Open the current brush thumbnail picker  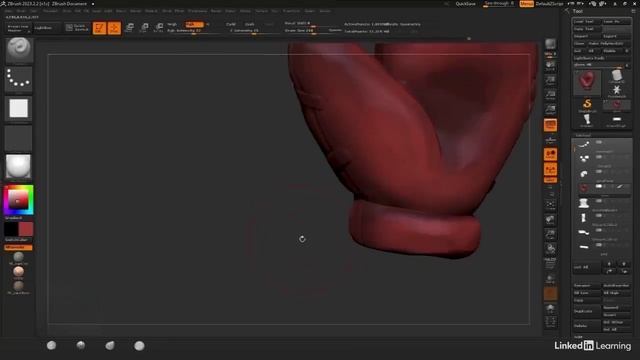pos(18,50)
